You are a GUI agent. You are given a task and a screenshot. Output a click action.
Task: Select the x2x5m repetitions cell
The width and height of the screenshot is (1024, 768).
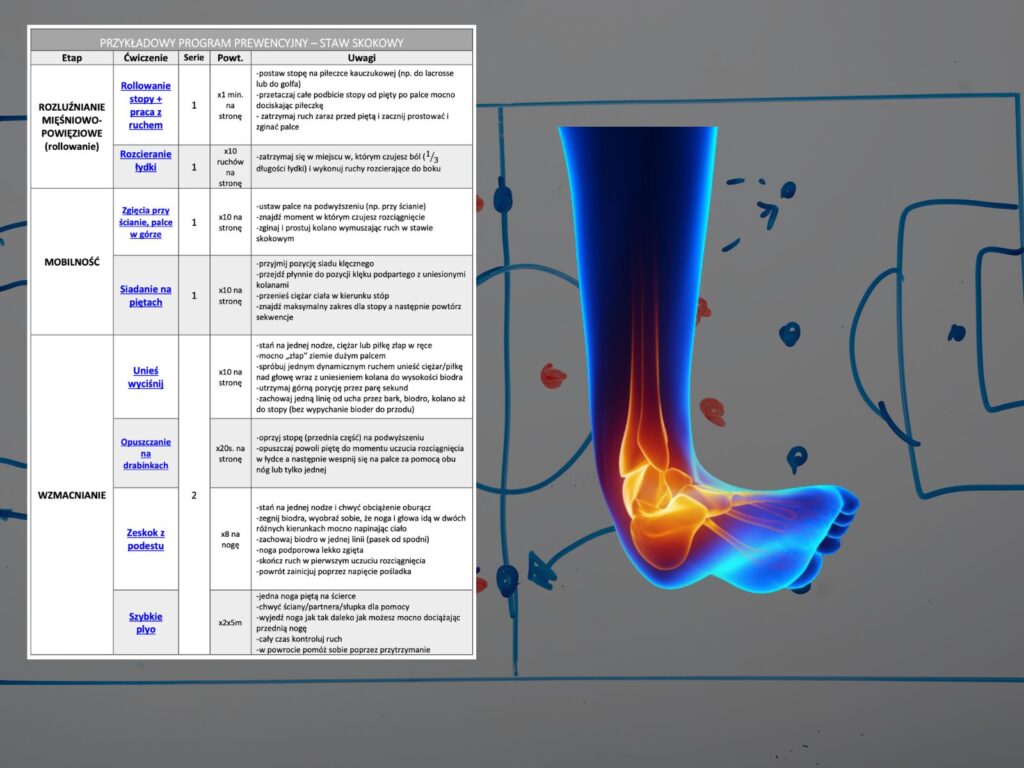(x=230, y=622)
